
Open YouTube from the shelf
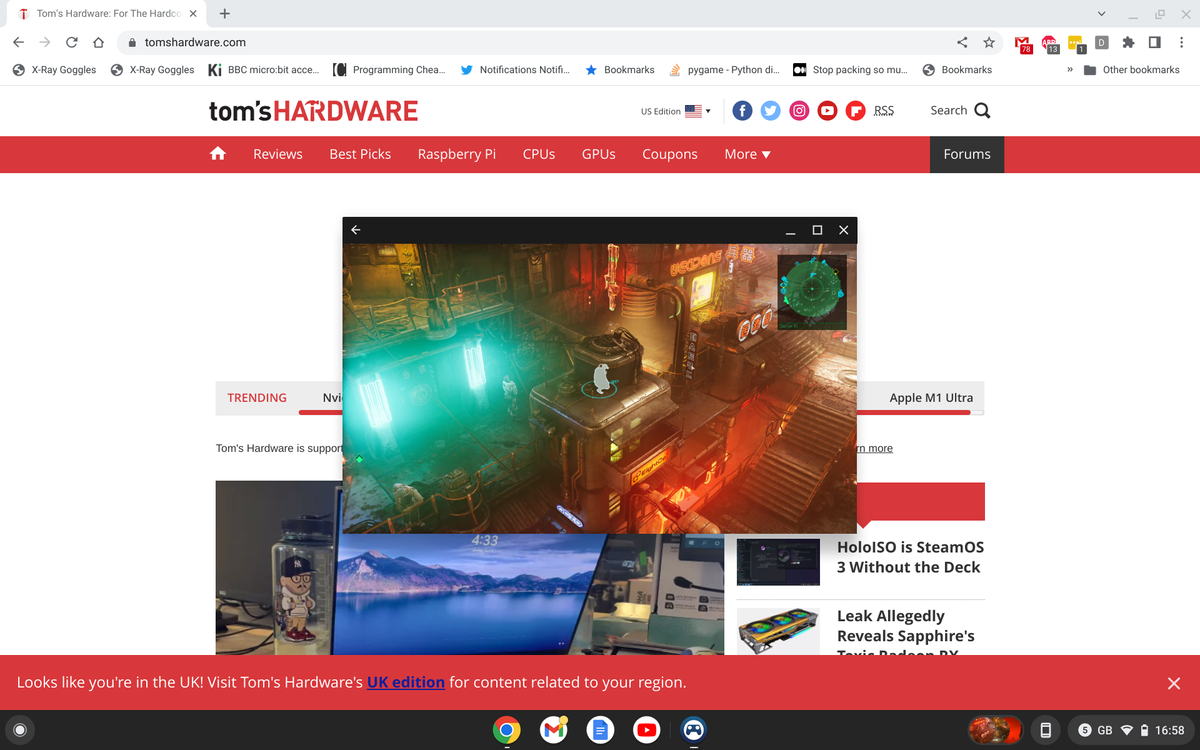[x=646, y=730]
